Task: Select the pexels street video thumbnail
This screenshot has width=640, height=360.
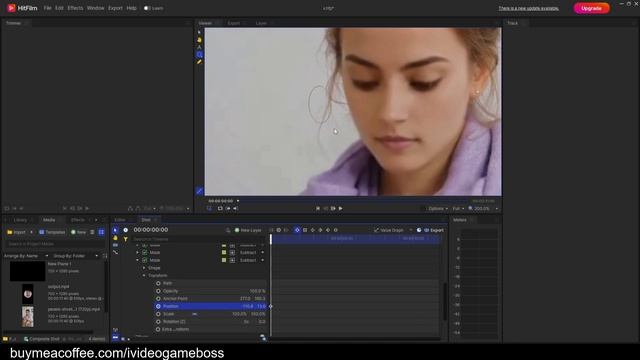Action: pyautogui.click(x=28, y=316)
